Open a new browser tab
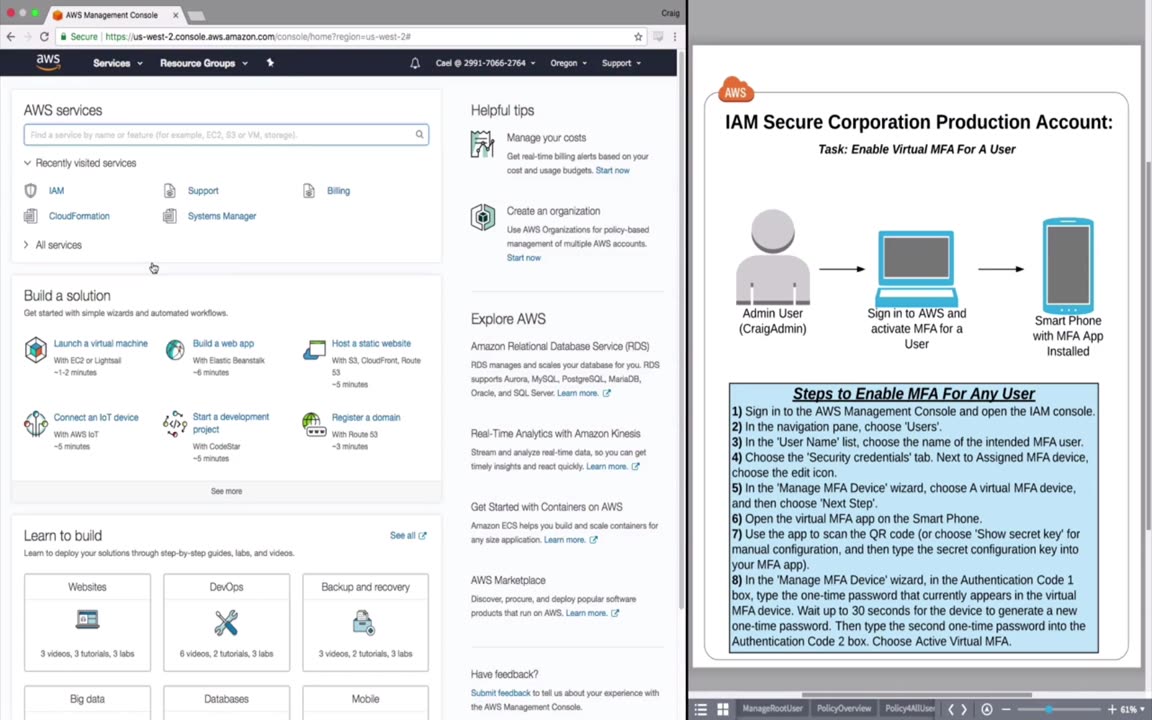This screenshot has height=720, width=1152. tap(196, 15)
